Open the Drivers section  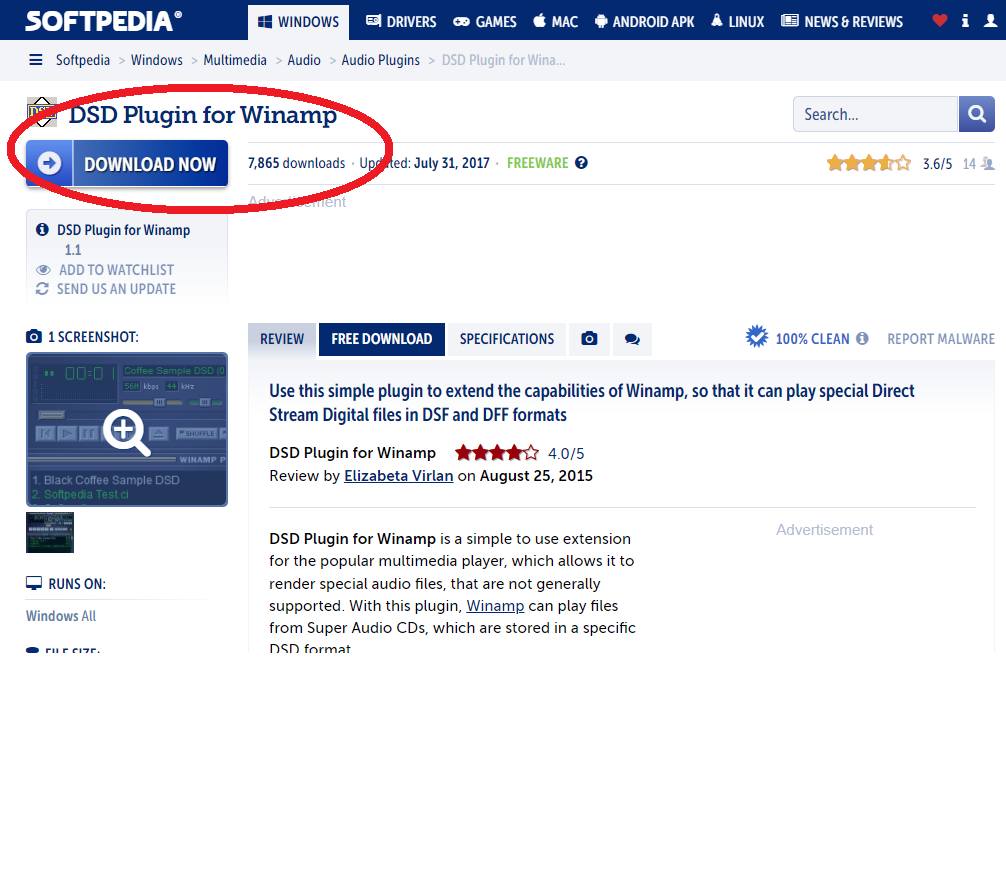pos(401,22)
